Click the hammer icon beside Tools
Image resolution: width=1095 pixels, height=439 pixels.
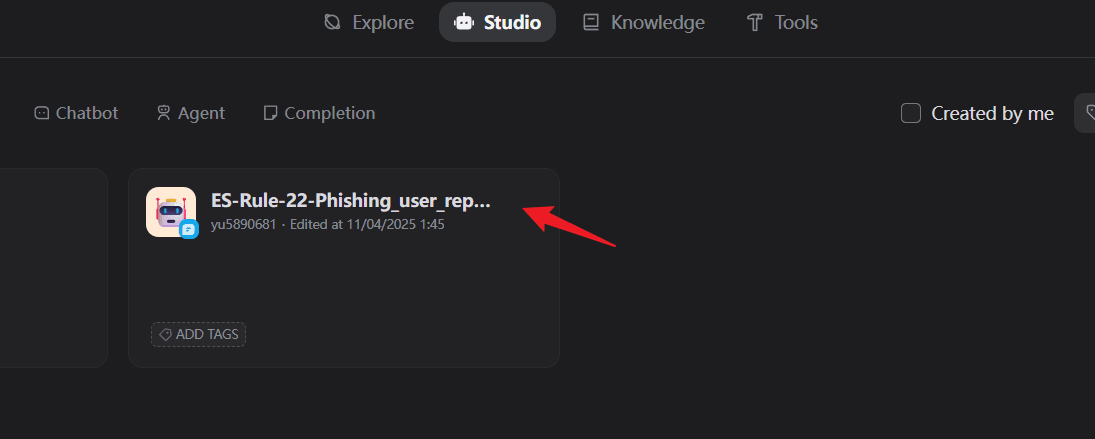click(755, 22)
